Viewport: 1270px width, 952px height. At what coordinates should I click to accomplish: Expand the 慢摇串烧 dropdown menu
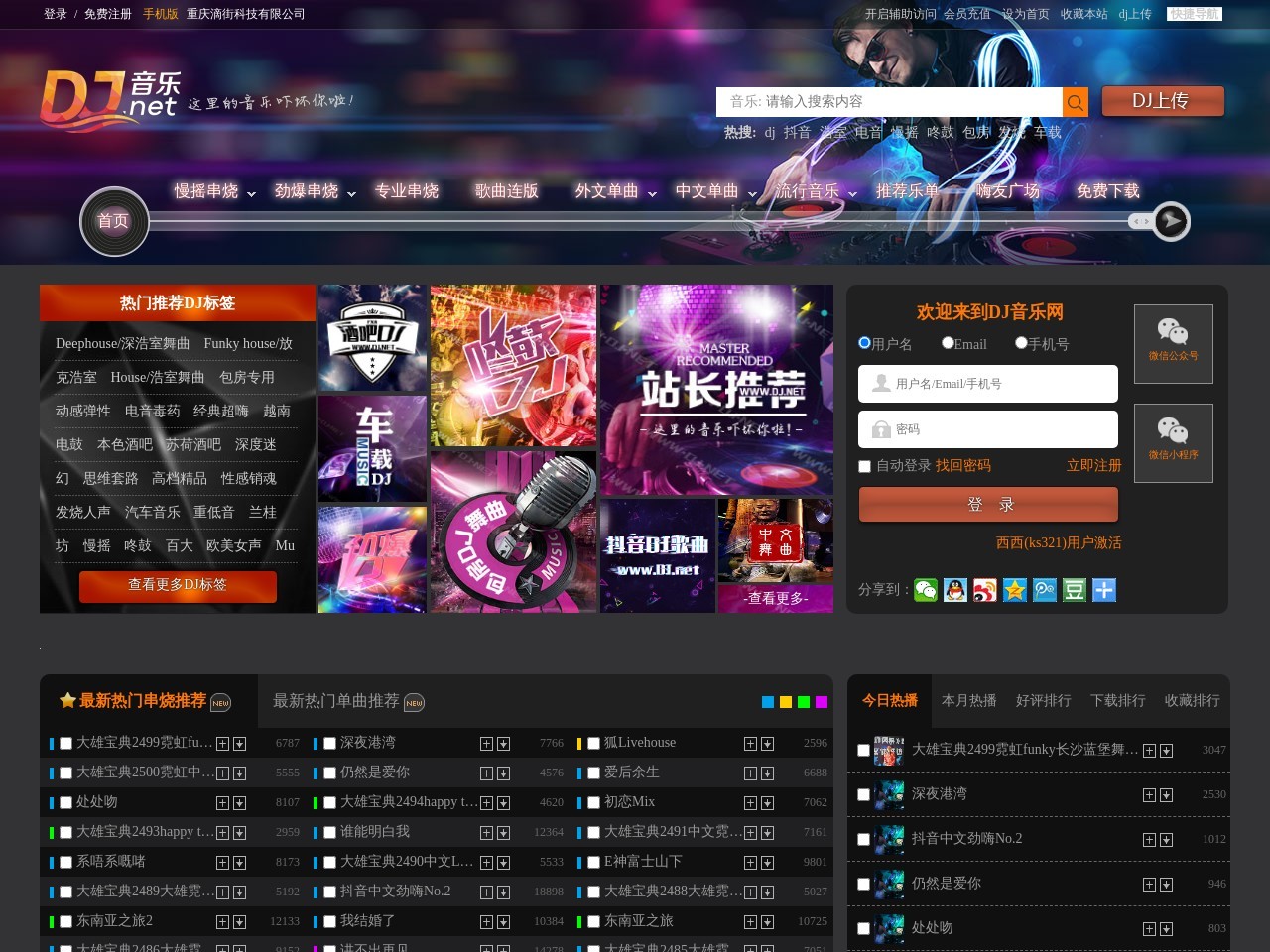click(x=207, y=191)
